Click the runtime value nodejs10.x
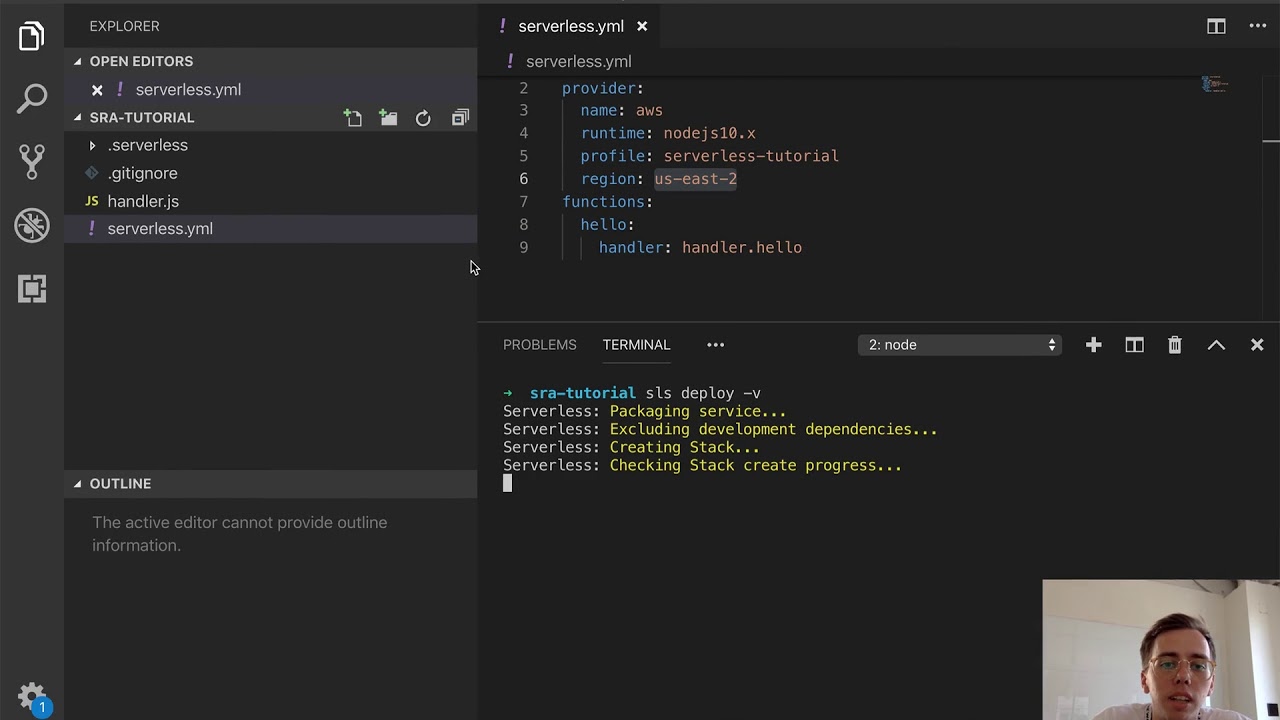1280x720 pixels. pyautogui.click(x=709, y=133)
